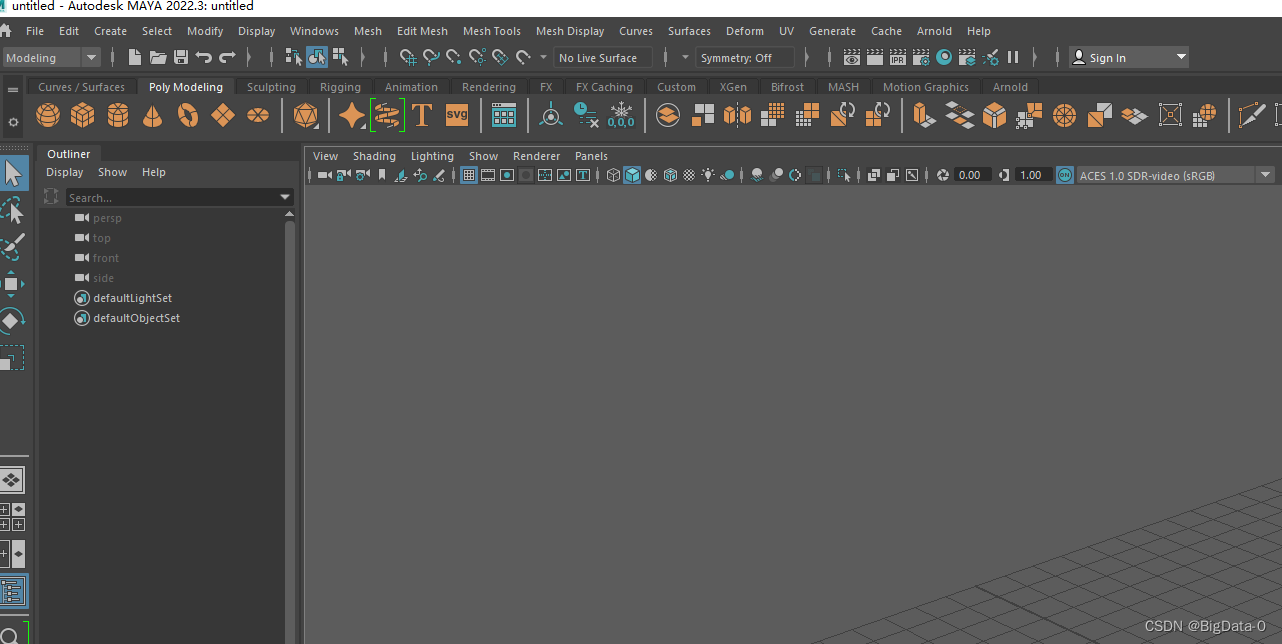The image size is (1282, 644).
Task: Open the shelf options gear menu
Action: click(x=13, y=122)
